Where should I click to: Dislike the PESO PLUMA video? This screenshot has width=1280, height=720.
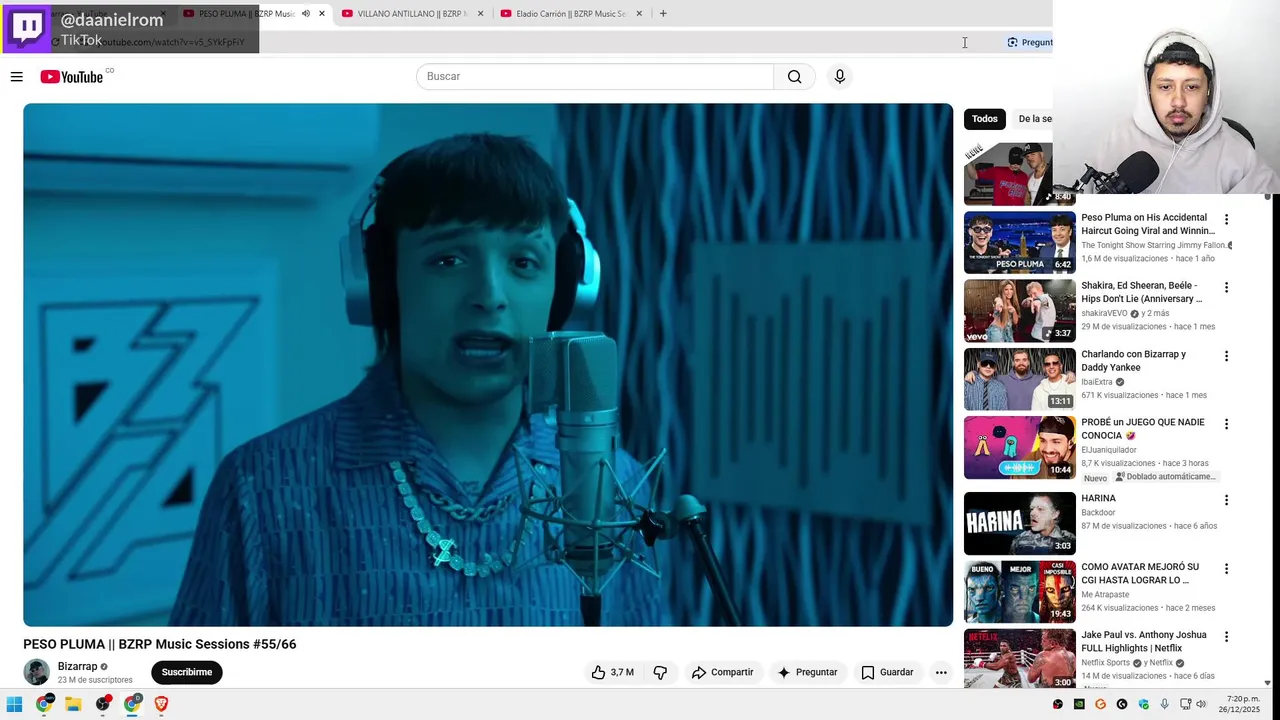[660, 672]
